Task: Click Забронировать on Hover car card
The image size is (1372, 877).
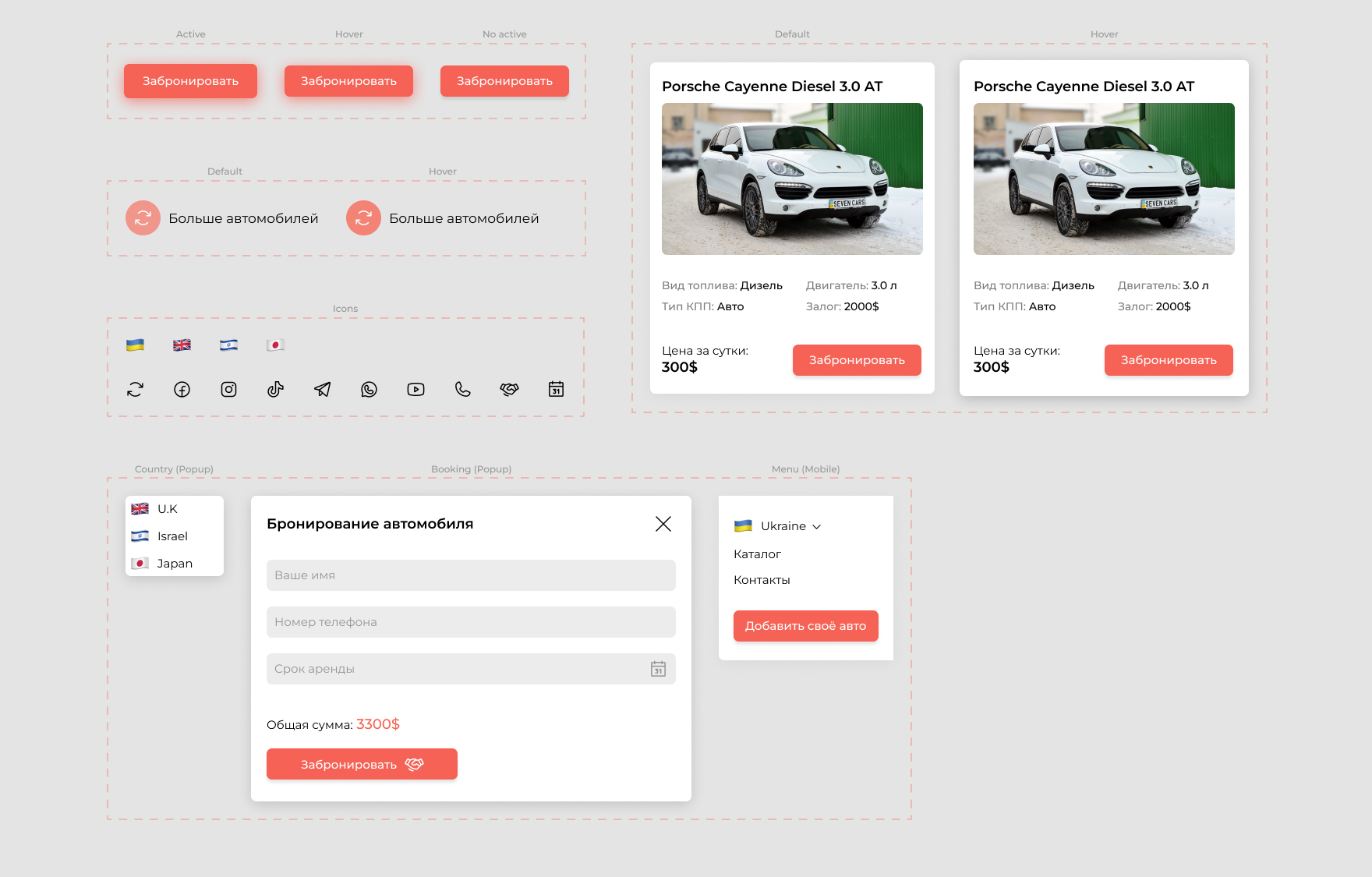Action: pos(1169,360)
